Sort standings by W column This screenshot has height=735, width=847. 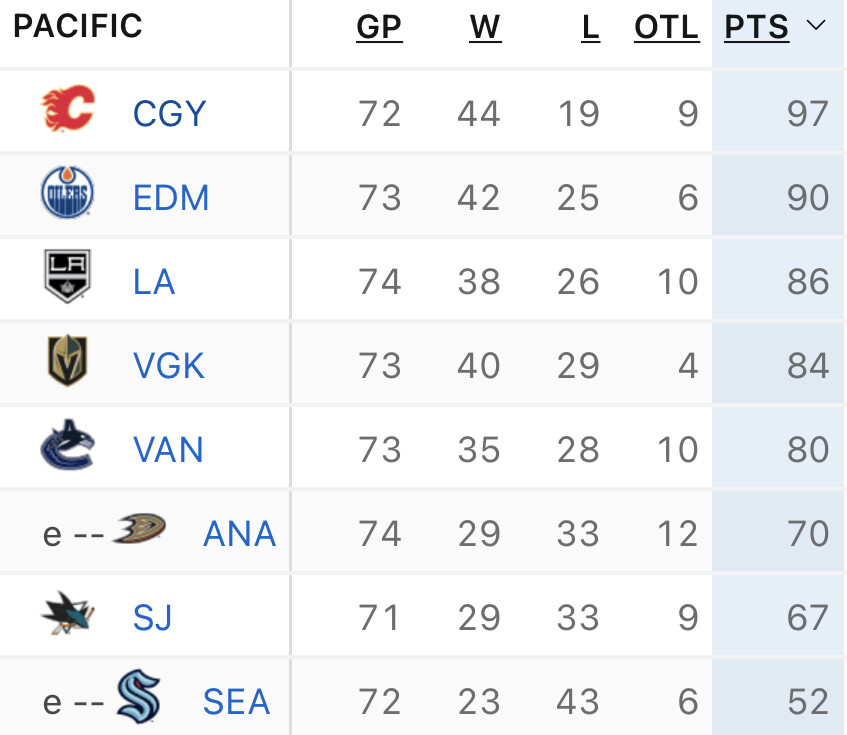click(x=485, y=28)
